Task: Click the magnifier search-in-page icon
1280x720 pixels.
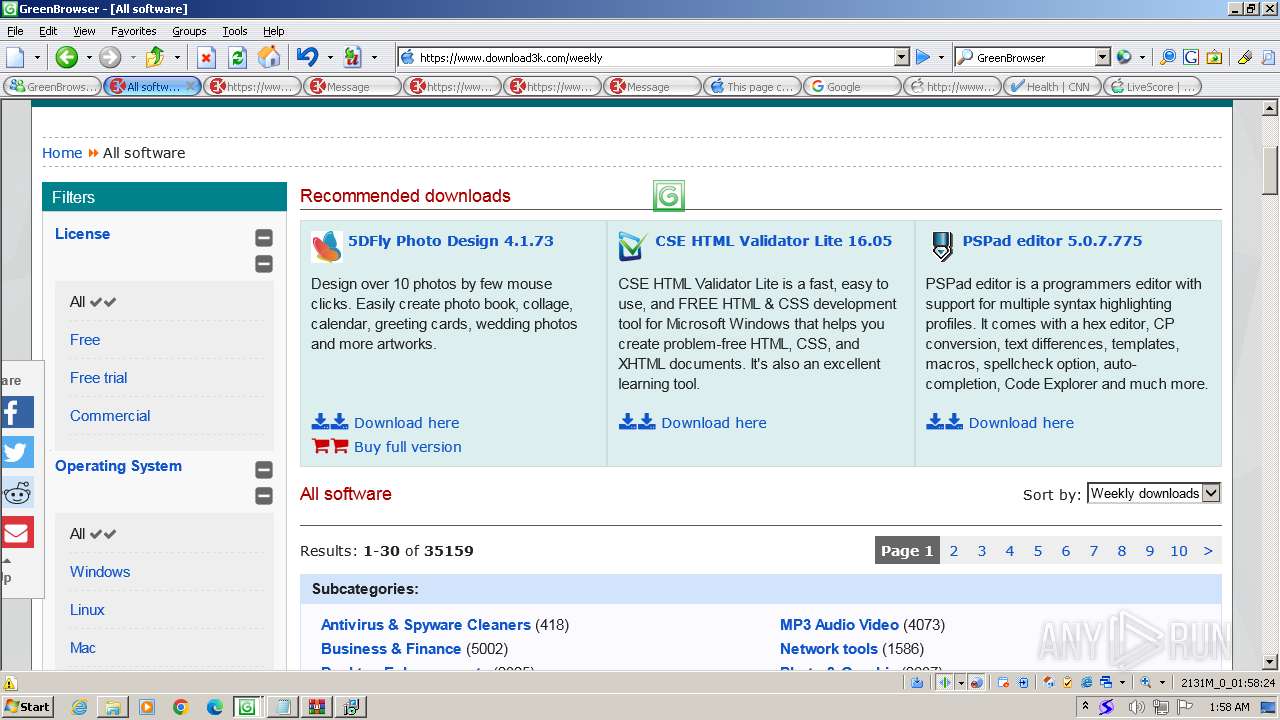Action: click(x=1168, y=57)
